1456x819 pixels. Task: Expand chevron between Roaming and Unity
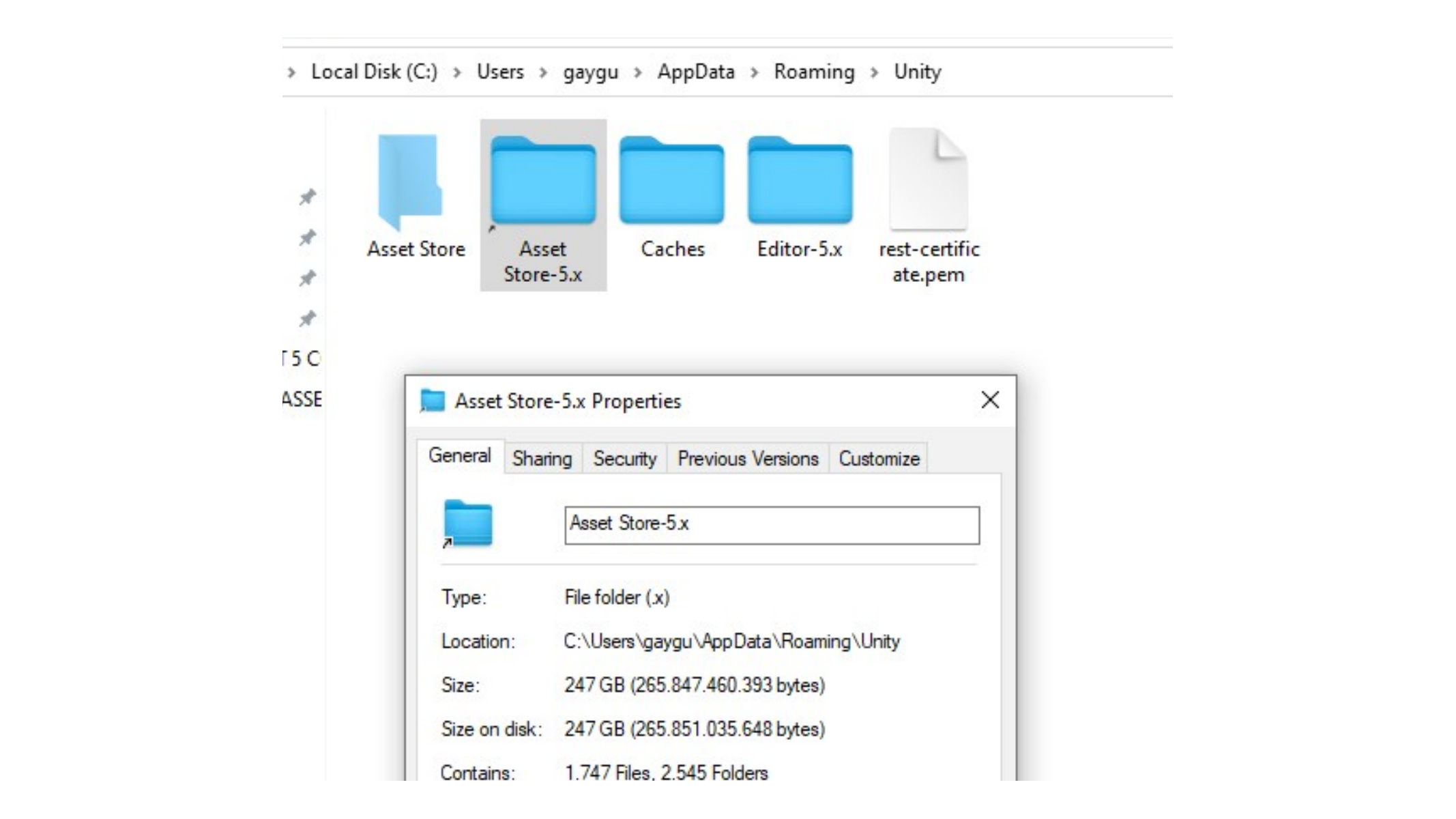875,72
